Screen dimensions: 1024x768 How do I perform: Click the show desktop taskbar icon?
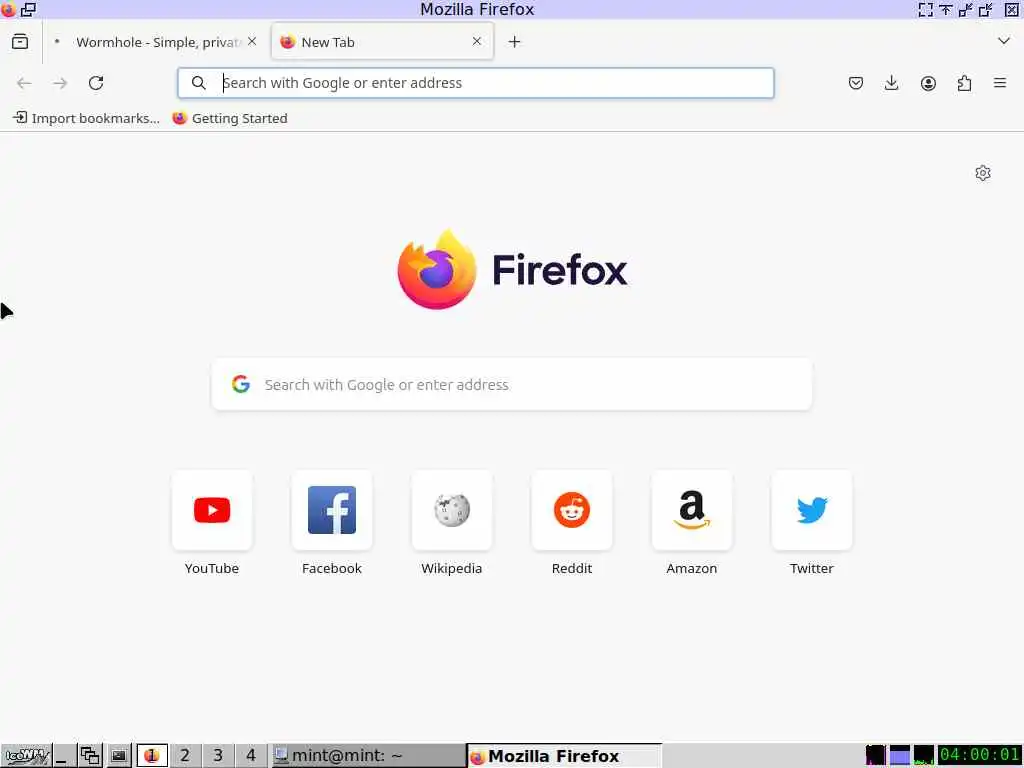[x=64, y=756]
